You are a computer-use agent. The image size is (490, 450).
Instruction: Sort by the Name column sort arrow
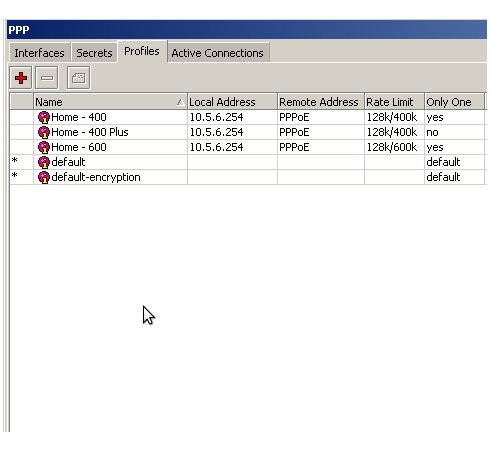[180, 102]
